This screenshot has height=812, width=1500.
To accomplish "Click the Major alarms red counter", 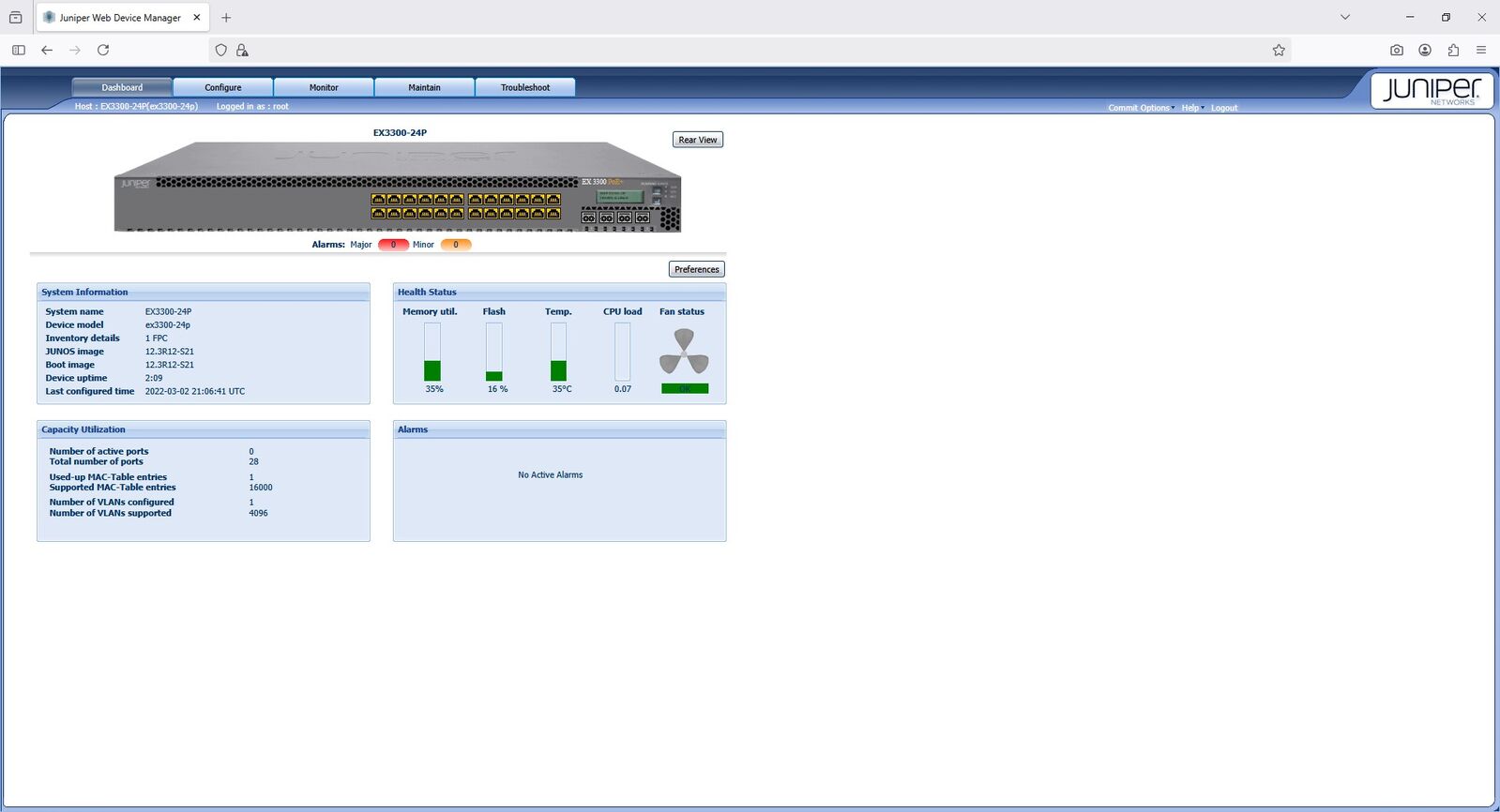I will click(393, 245).
